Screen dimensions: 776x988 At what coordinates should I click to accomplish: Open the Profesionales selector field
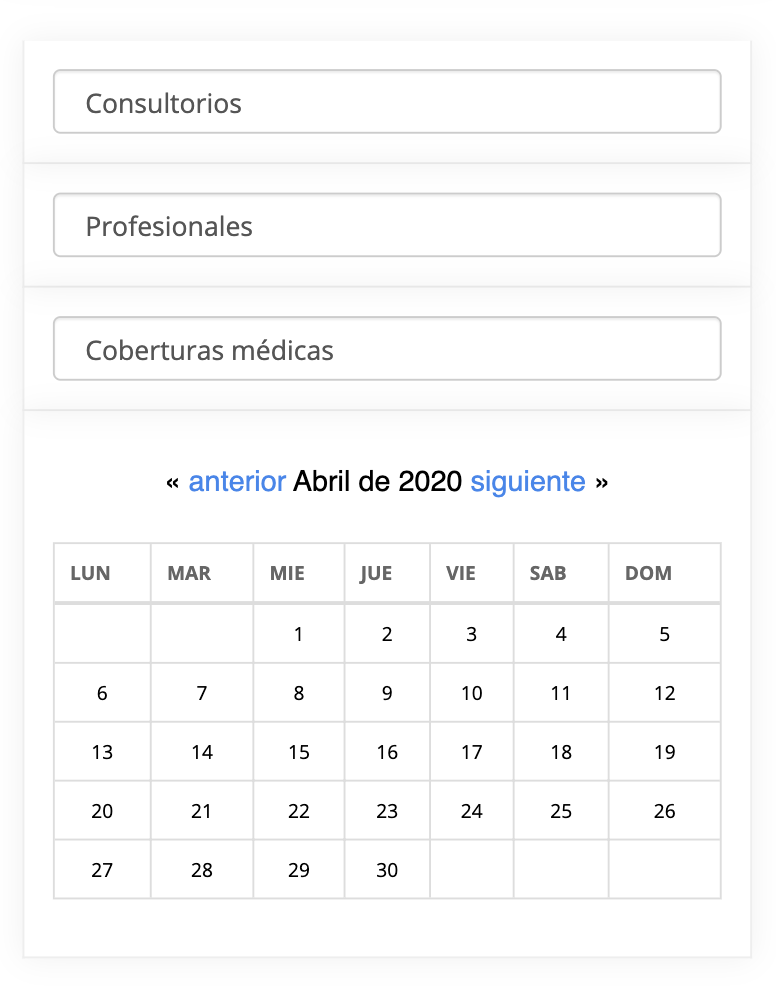click(x=387, y=225)
